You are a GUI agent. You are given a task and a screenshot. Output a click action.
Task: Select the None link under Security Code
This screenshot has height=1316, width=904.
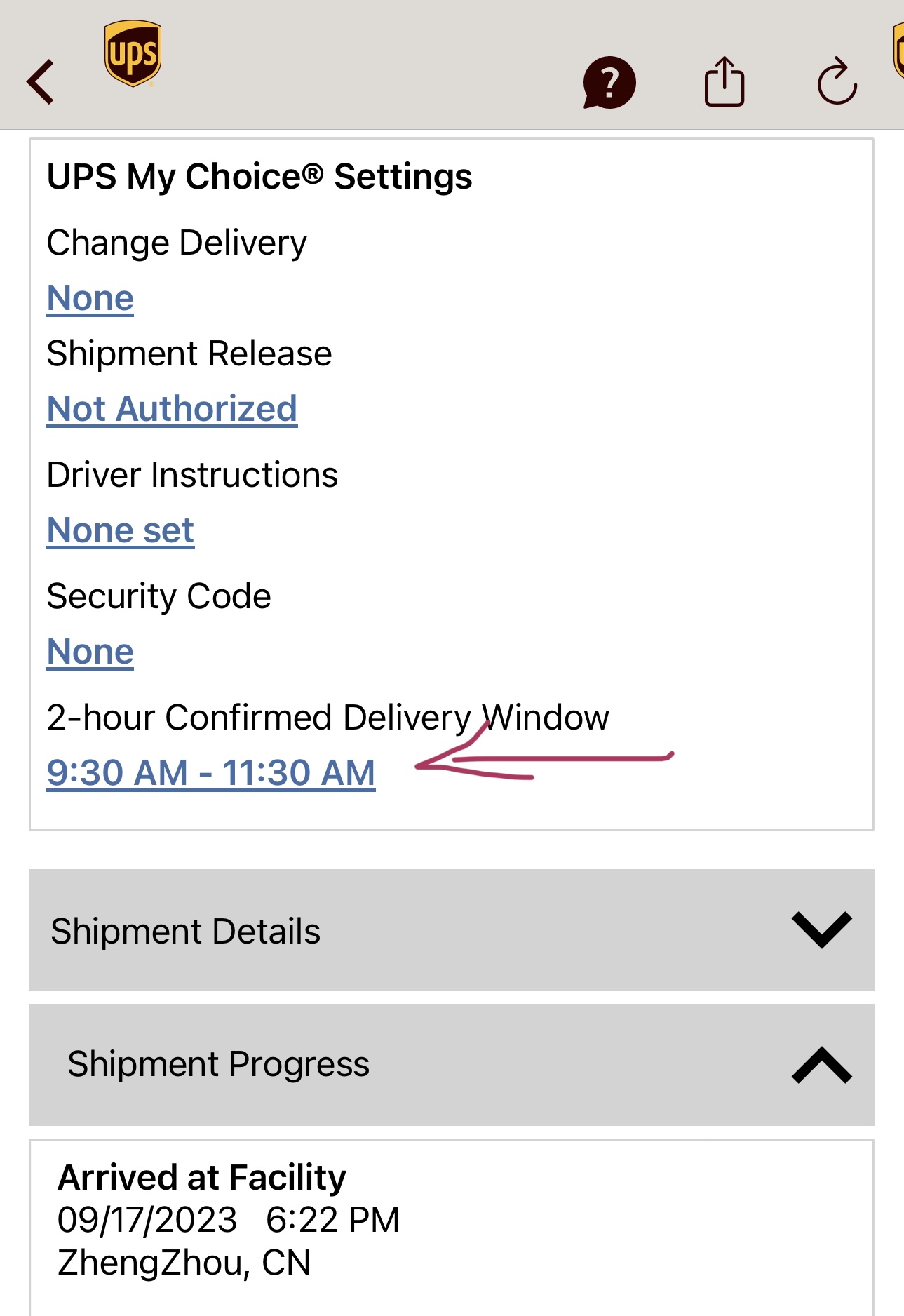[90, 652]
